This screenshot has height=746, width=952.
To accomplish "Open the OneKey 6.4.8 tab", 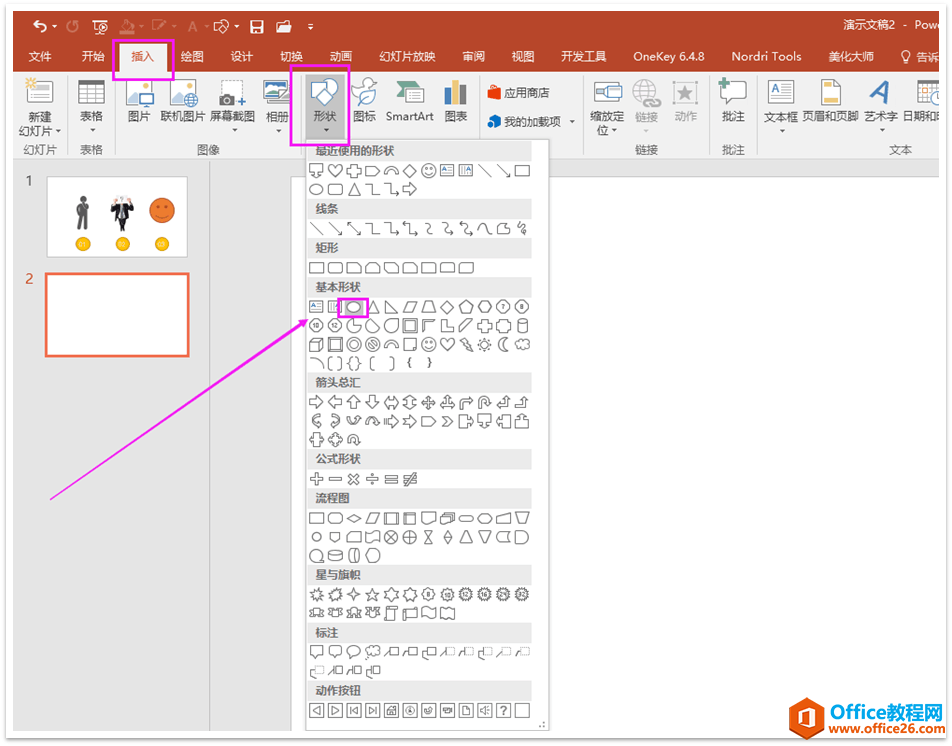I will pyautogui.click(x=668, y=56).
